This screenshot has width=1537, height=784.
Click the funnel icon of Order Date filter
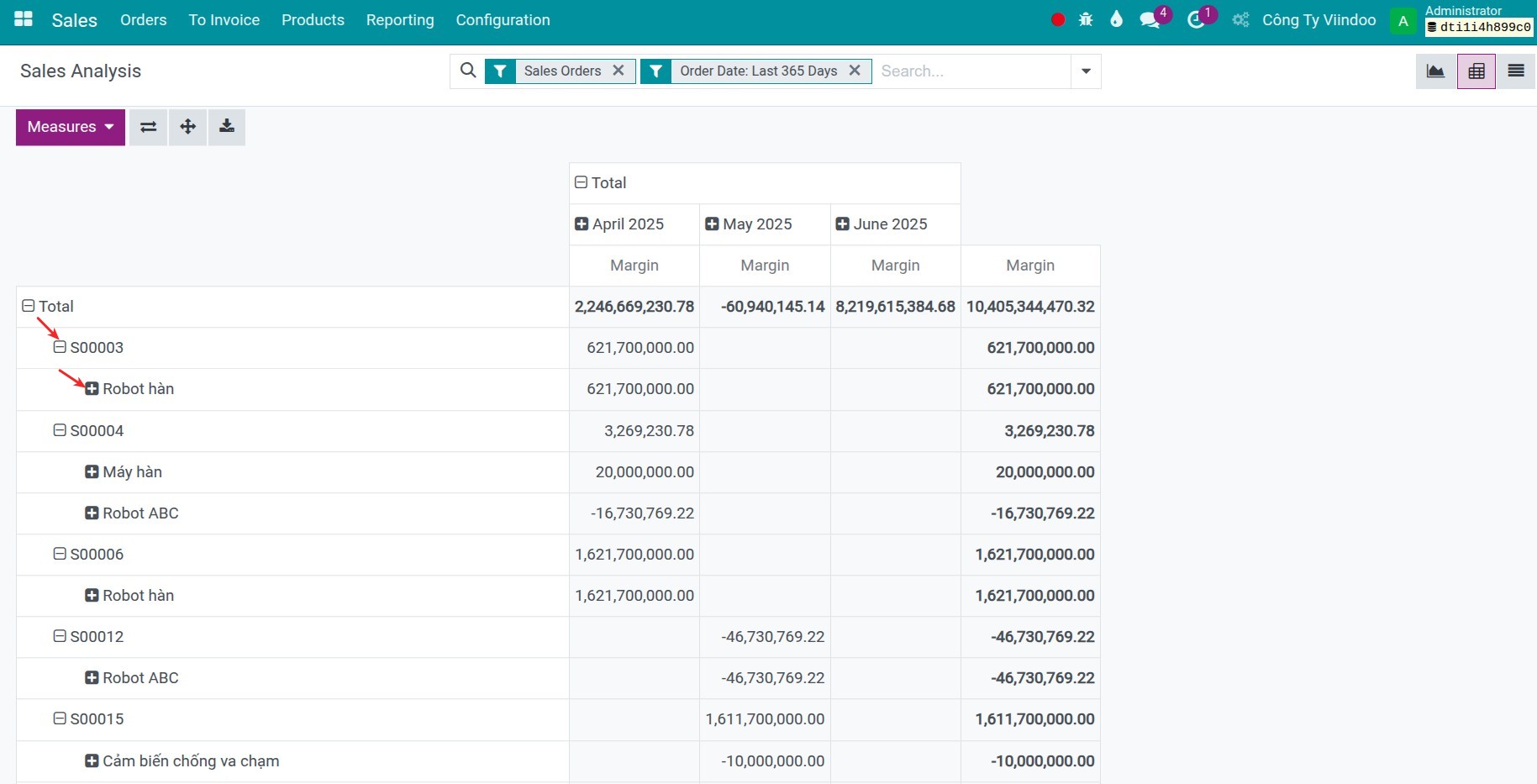point(655,71)
